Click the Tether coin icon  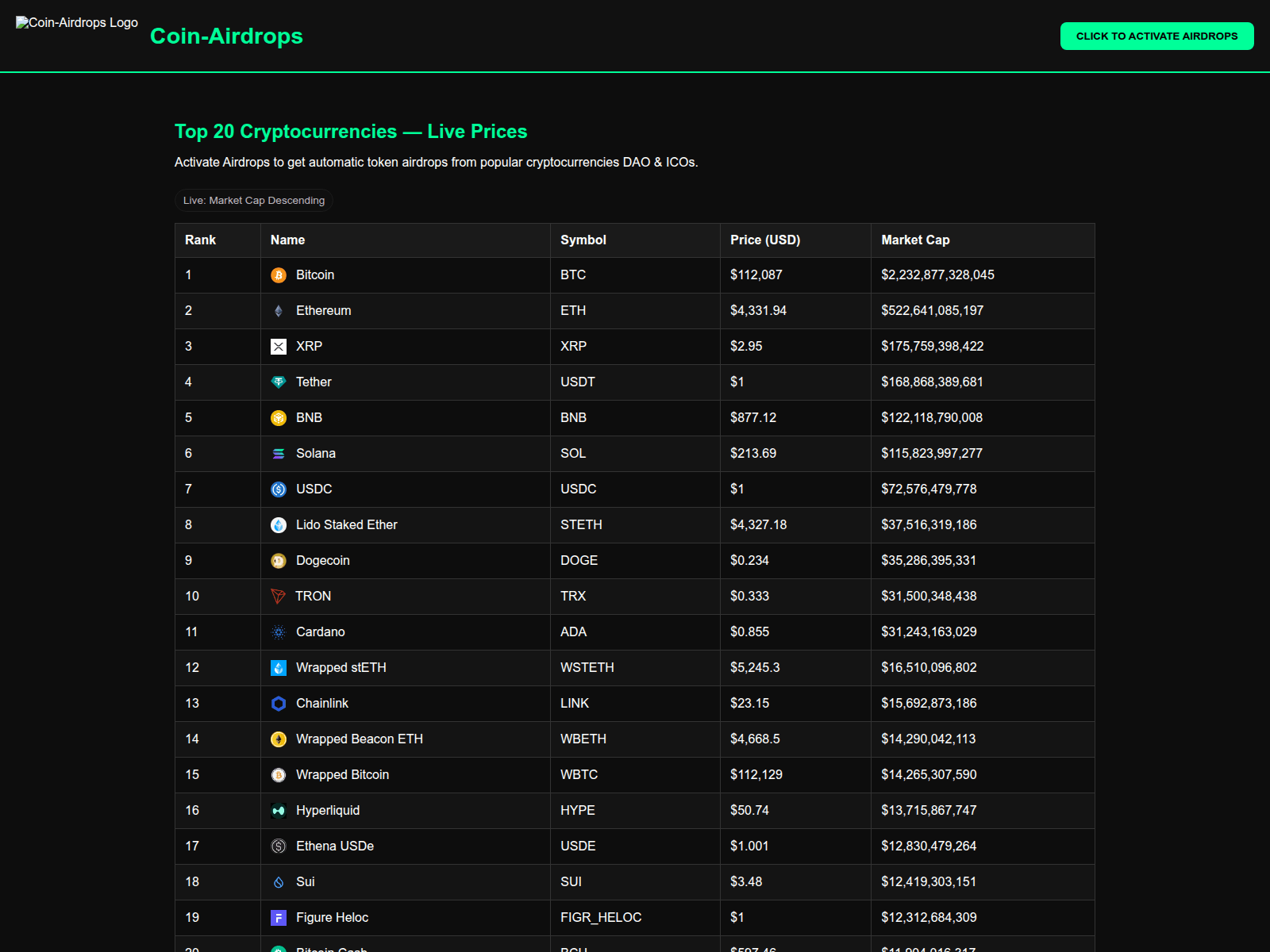pyautogui.click(x=279, y=382)
